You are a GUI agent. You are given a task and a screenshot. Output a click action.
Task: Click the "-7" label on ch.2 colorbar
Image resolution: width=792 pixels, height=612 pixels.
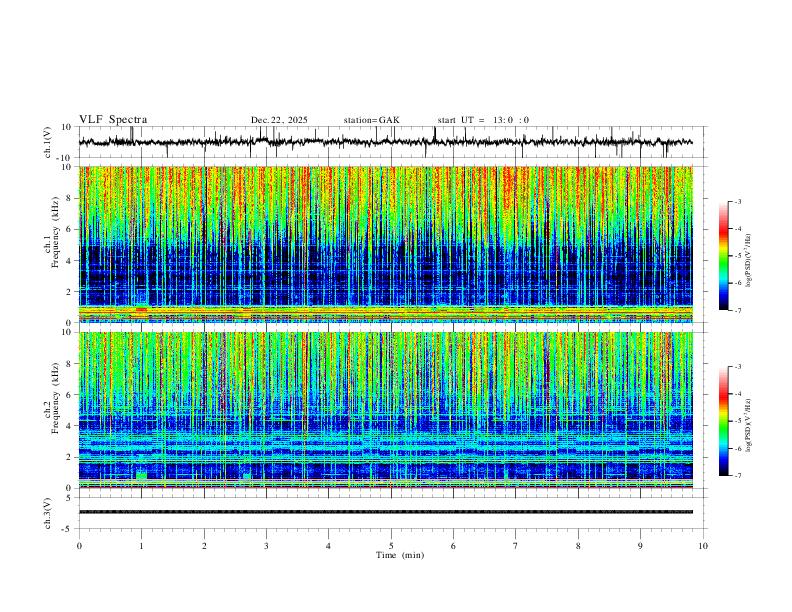click(x=737, y=475)
